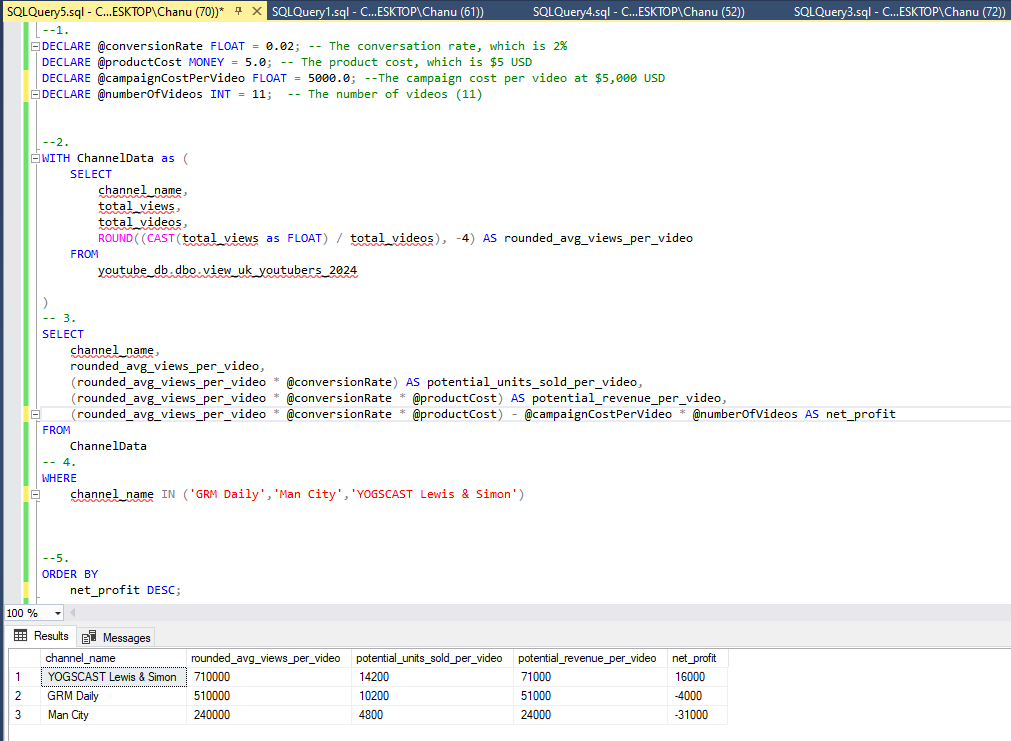Click the 710000 views cell
This screenshot has height=741, width=1011.
[x=269, y=677]
